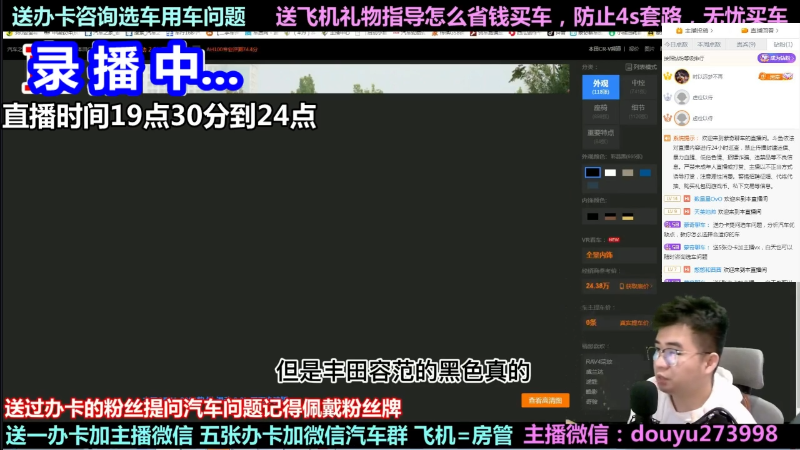Open the RAV4荣放 related car link
This screenshot has height=450, width=800.
pos(599,362)
